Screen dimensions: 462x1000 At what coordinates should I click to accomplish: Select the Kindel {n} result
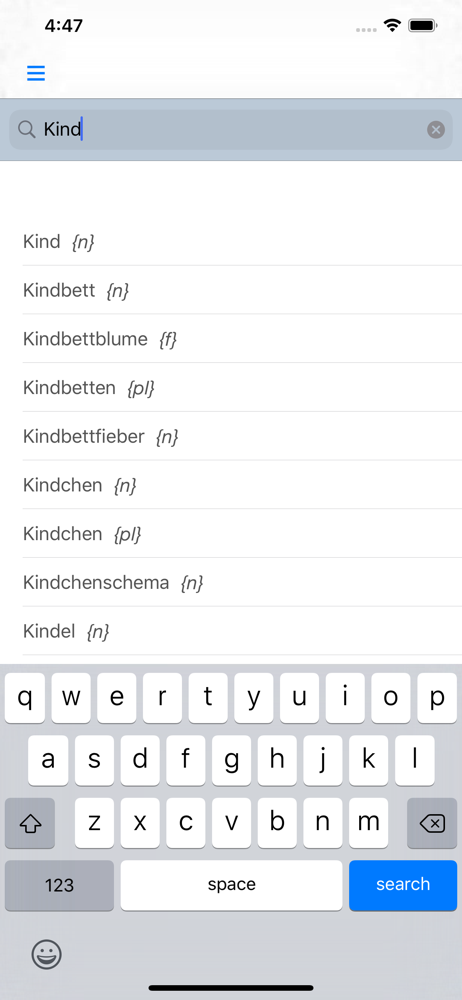coord(242,631)
